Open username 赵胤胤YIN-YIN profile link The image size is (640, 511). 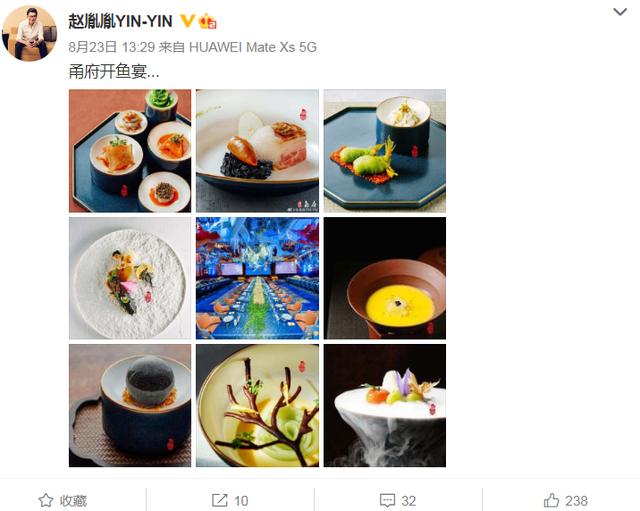coord(120,21)
